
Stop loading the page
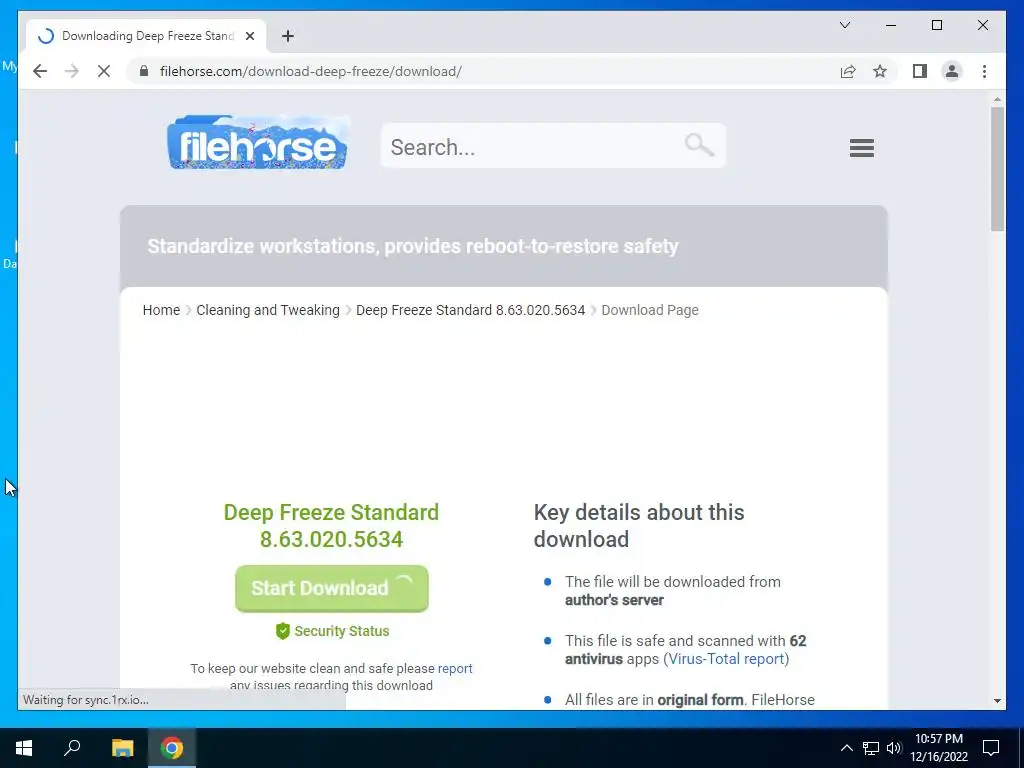(x=104, y=71)
